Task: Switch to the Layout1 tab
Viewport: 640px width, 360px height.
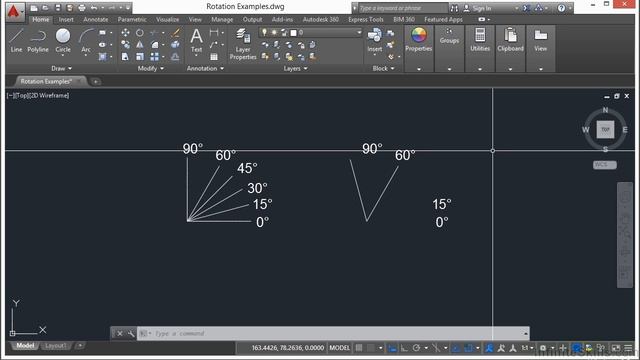Action: [x=55, y=346]
